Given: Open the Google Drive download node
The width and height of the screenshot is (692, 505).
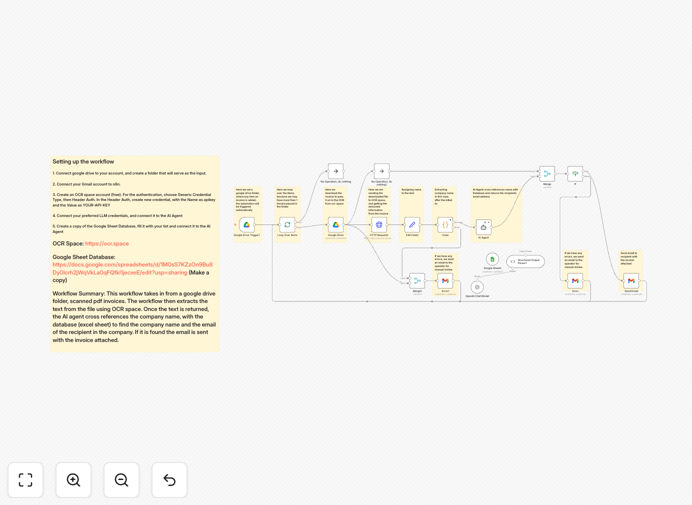Looking at the screenshot, I should coord(336,225).
